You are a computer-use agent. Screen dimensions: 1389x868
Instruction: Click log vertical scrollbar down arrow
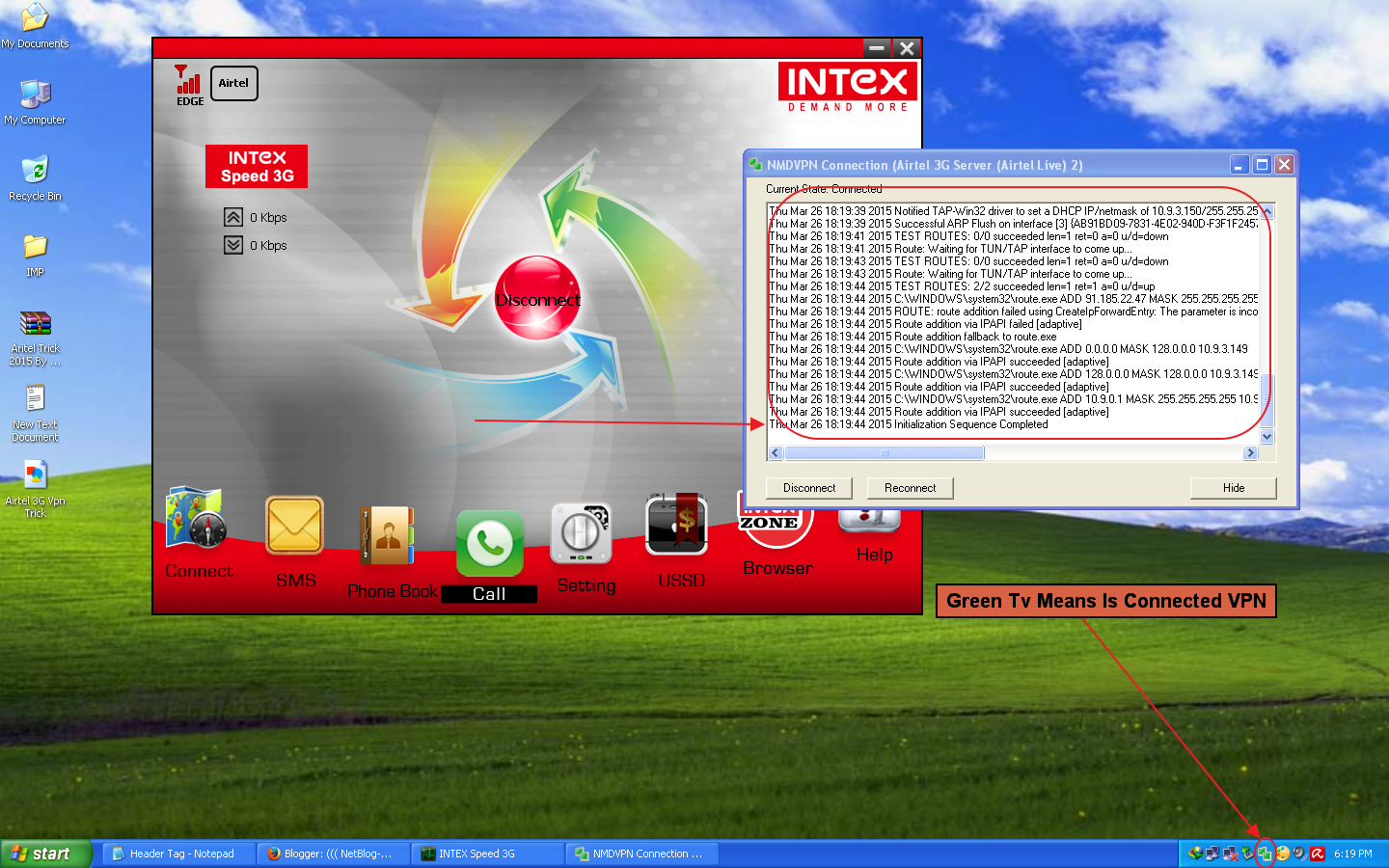[1267, 437]
